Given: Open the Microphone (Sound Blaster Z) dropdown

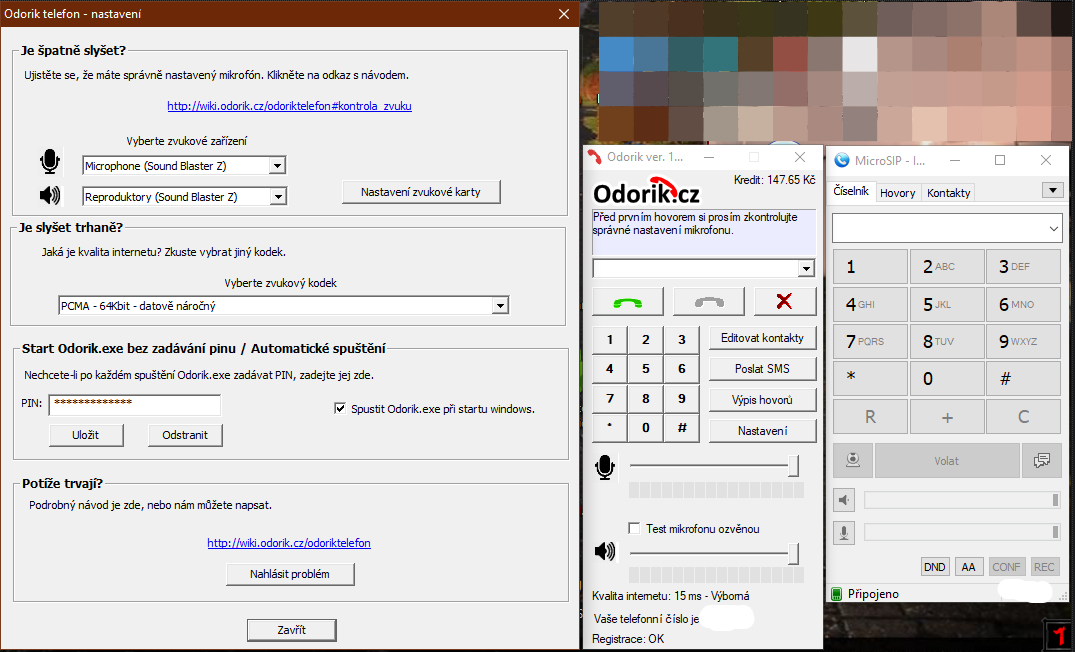Looking at the screenshot, I should tap(277, 166).
